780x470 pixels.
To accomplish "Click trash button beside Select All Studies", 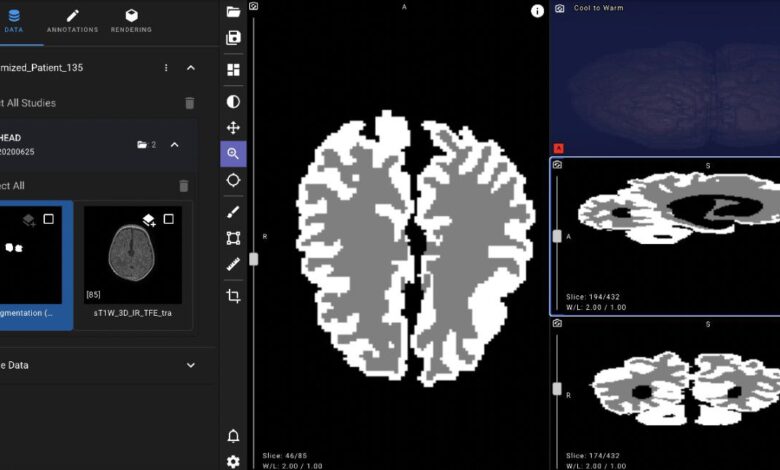I will (190, 103).
